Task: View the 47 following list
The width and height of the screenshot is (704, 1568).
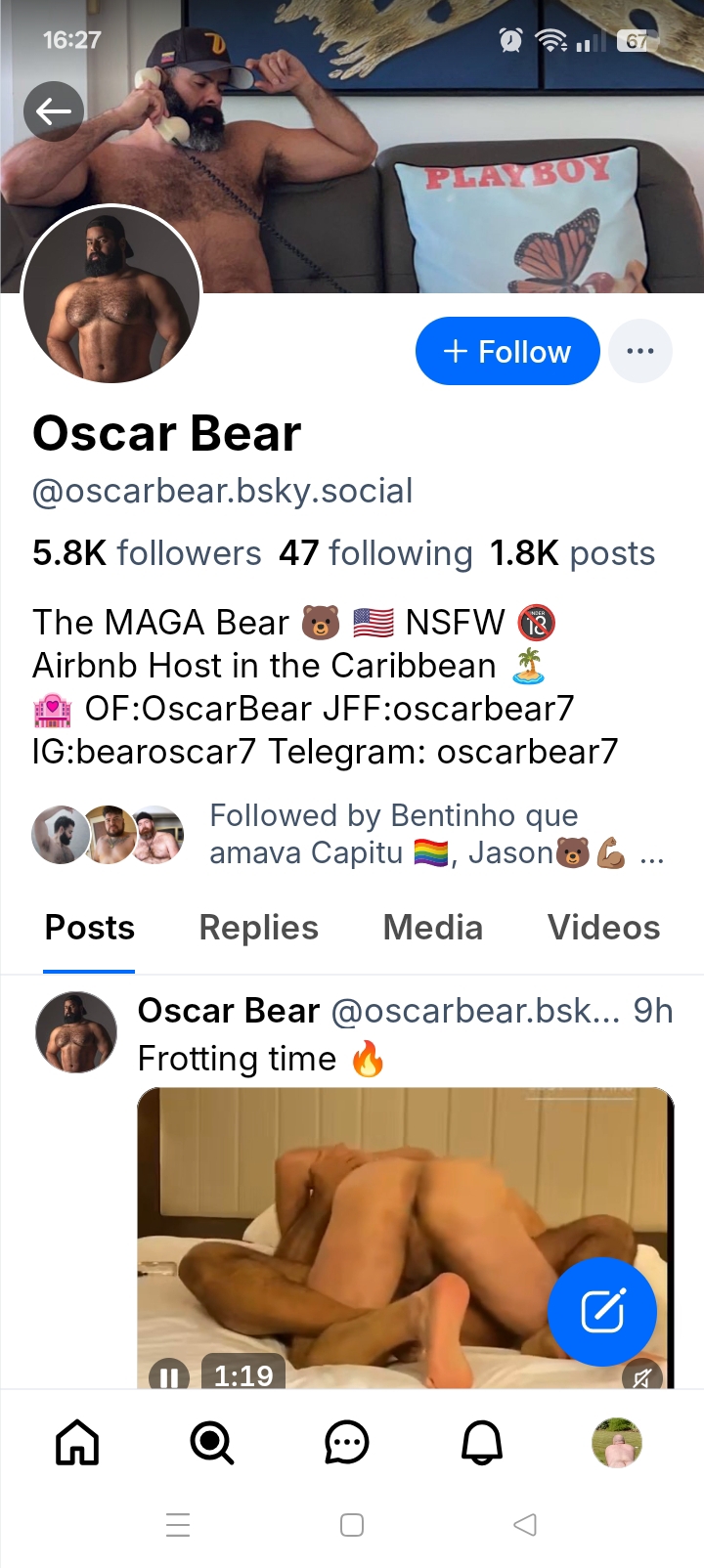Action: 375,553
